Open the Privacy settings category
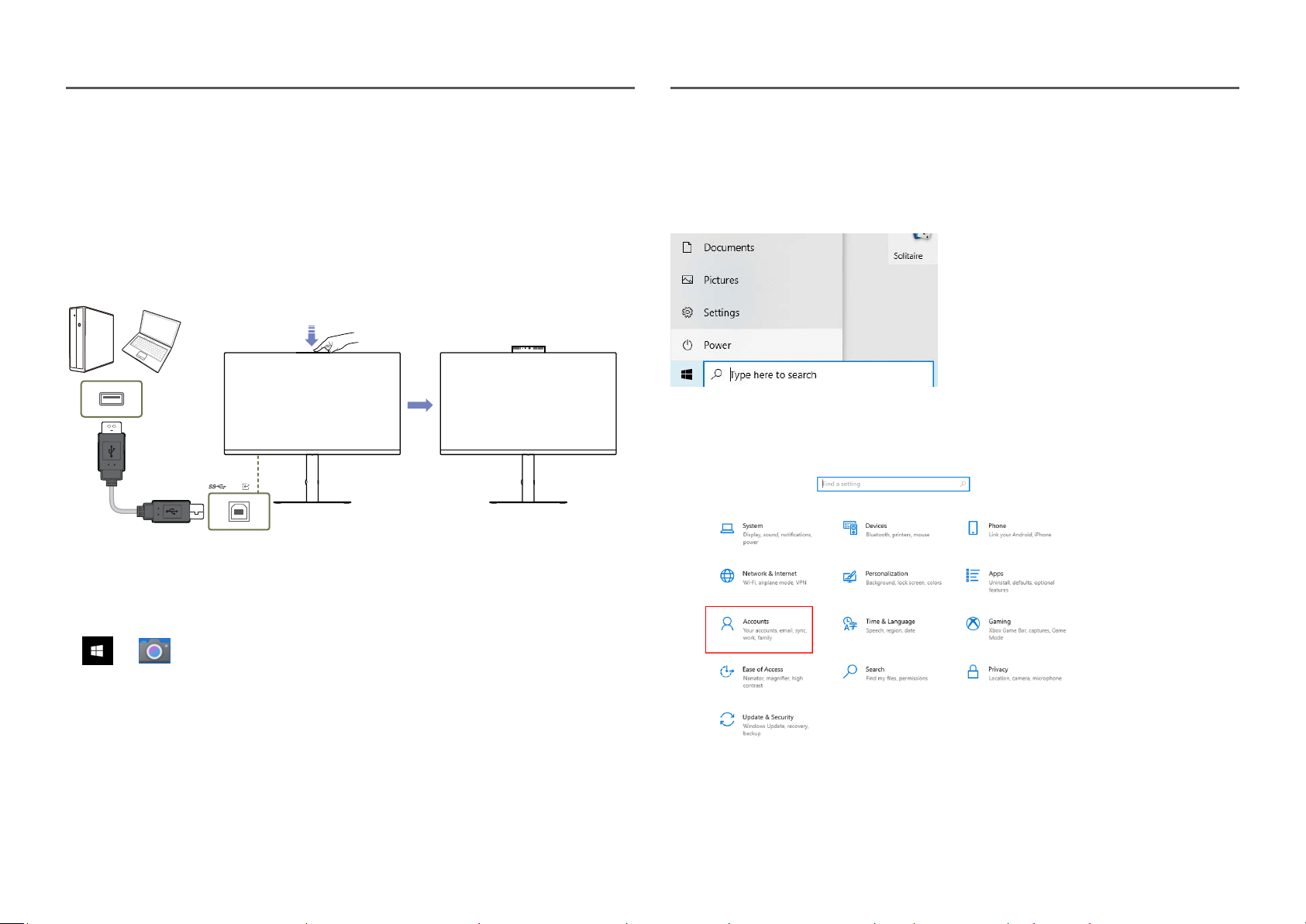Screen dimensions: 1306x924 (1014, 673)
